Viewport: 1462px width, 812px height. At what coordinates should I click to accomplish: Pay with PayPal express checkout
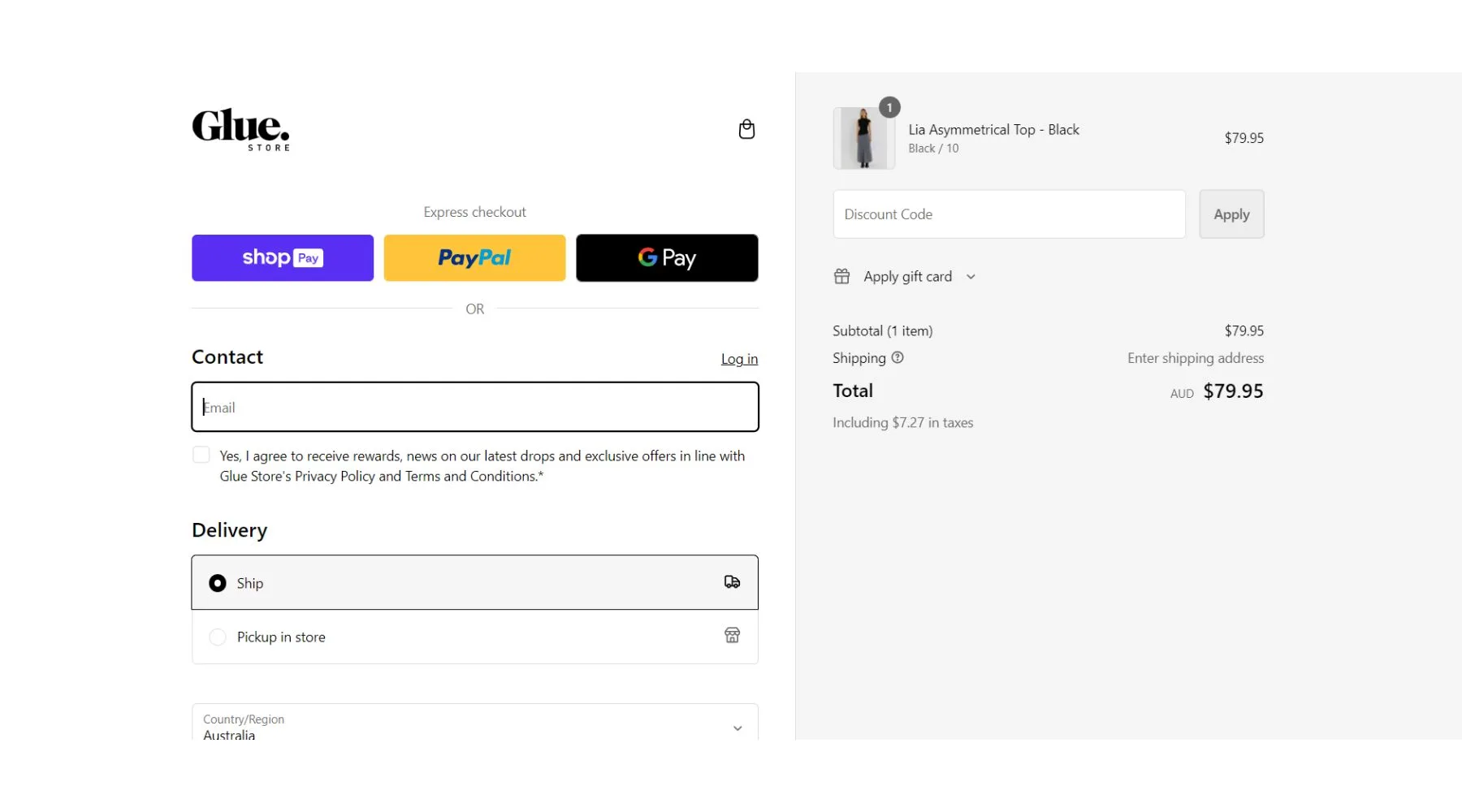[474, 258]
